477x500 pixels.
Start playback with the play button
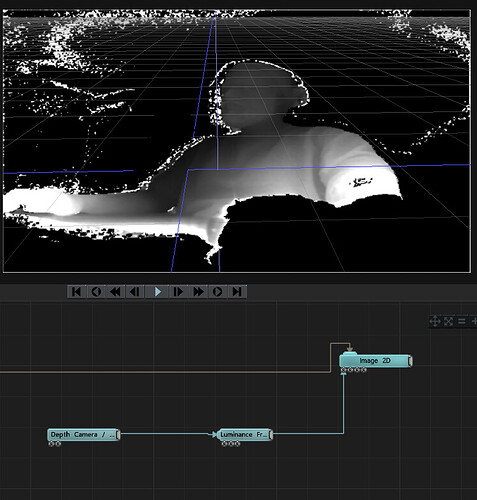157,292
